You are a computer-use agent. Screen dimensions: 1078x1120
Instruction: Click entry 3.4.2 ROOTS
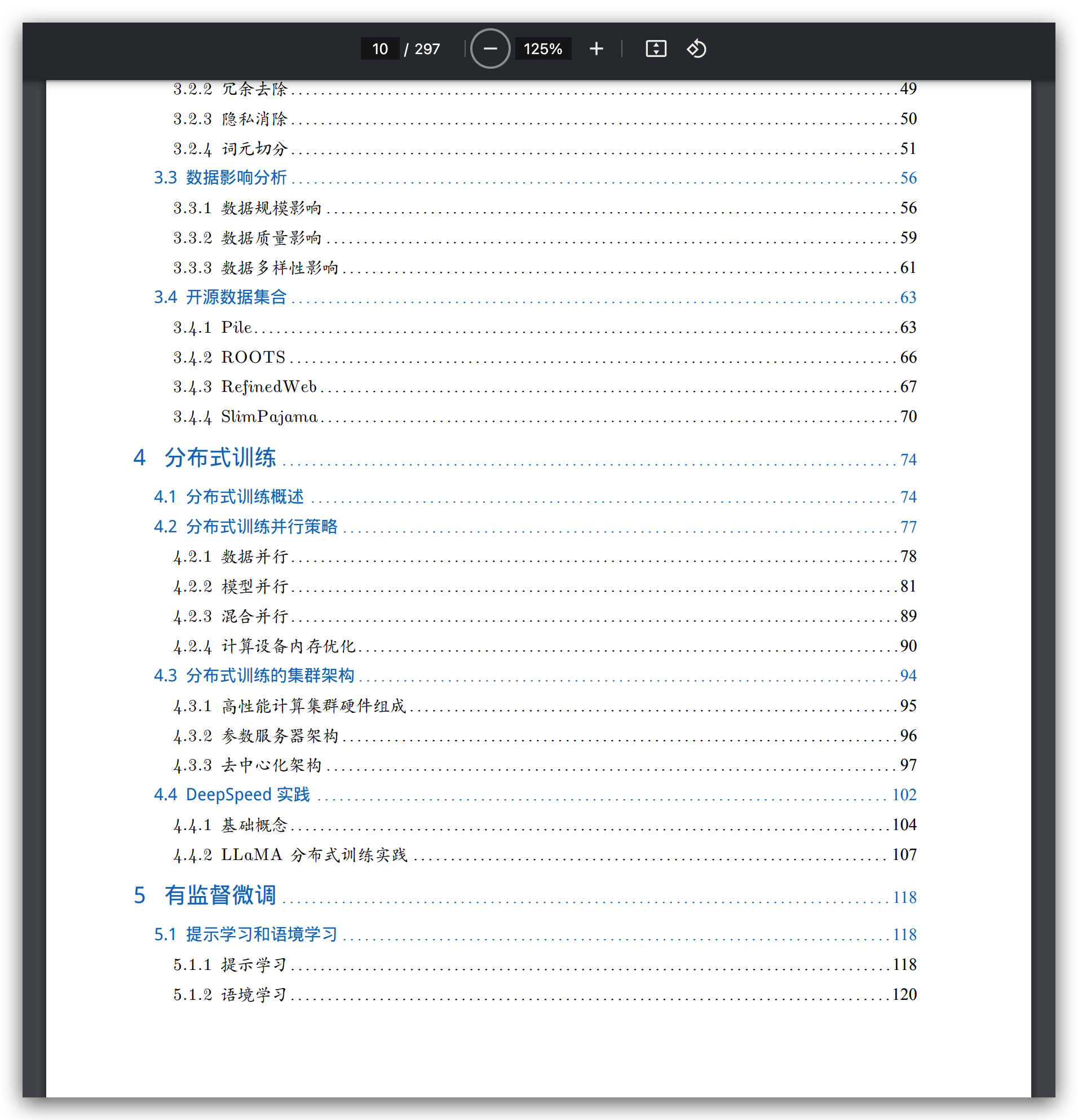pyautogui.click(x=229, y=357)
